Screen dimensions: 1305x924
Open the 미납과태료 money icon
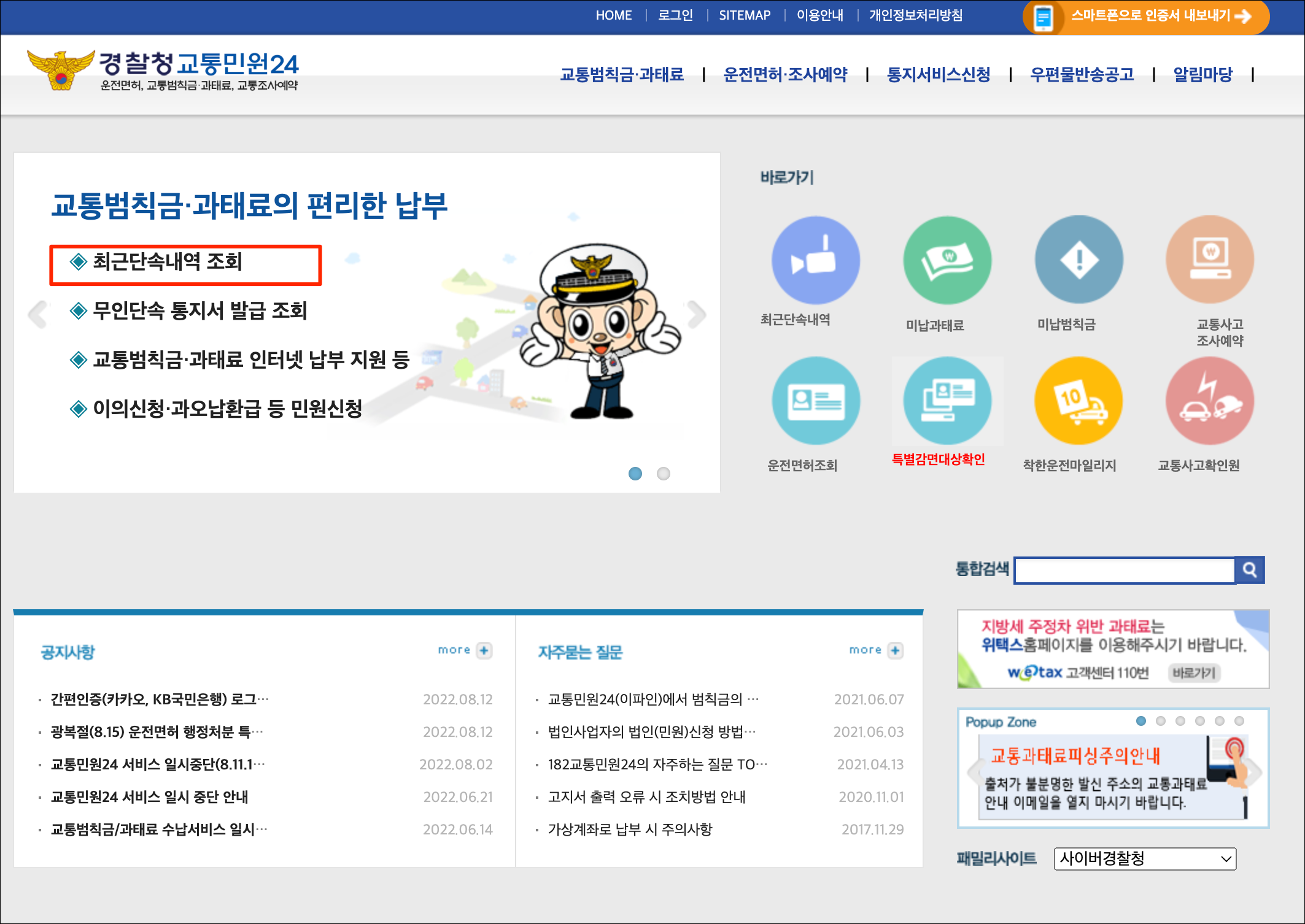coord(947,260)
